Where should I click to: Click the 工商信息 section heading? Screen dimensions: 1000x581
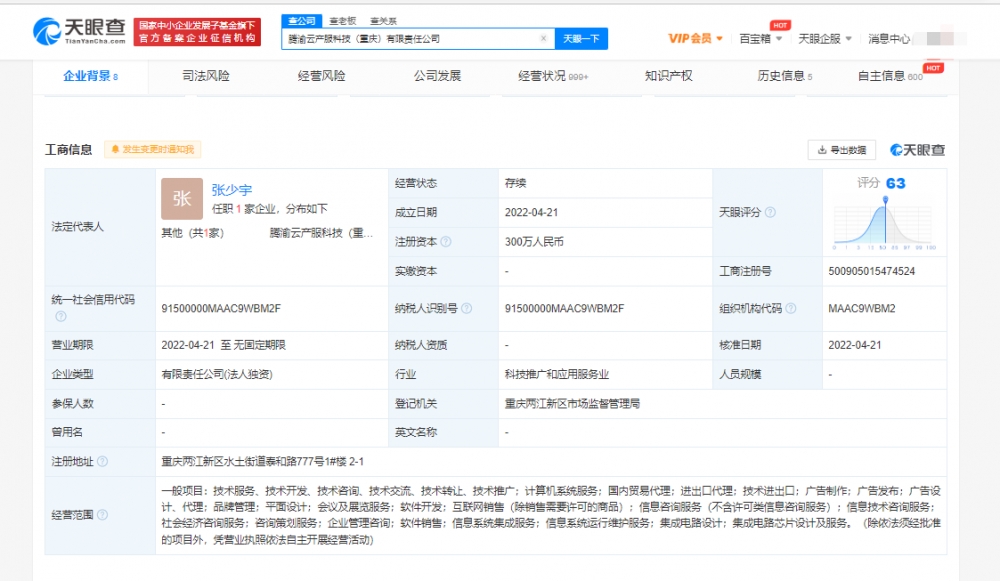pos(68,150)
